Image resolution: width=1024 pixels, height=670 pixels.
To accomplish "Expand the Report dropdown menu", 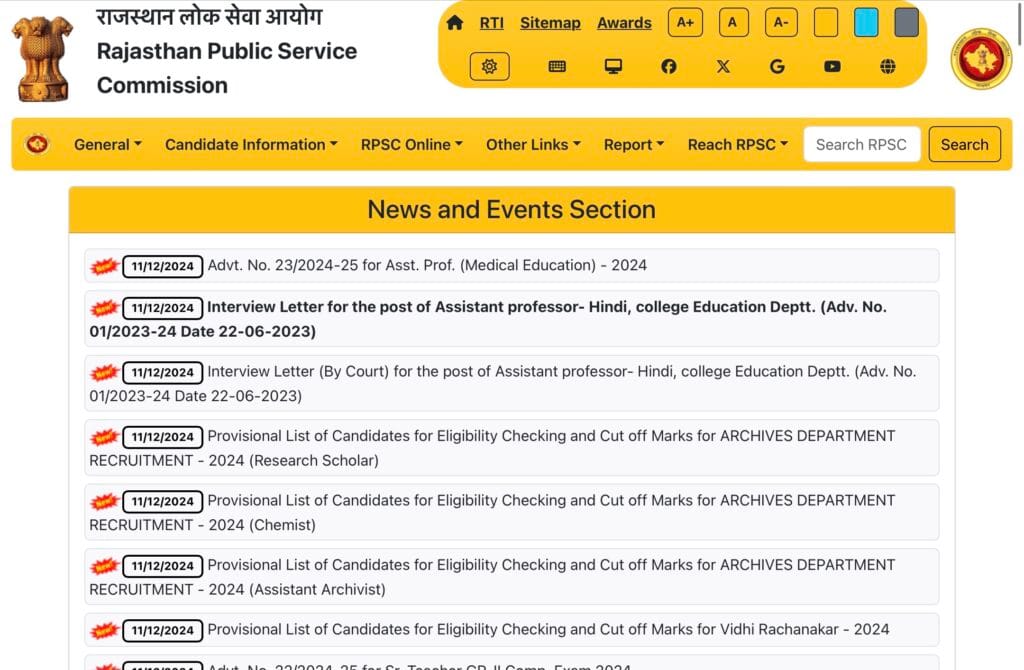I will pyautogui.click(x=633, y=144).
